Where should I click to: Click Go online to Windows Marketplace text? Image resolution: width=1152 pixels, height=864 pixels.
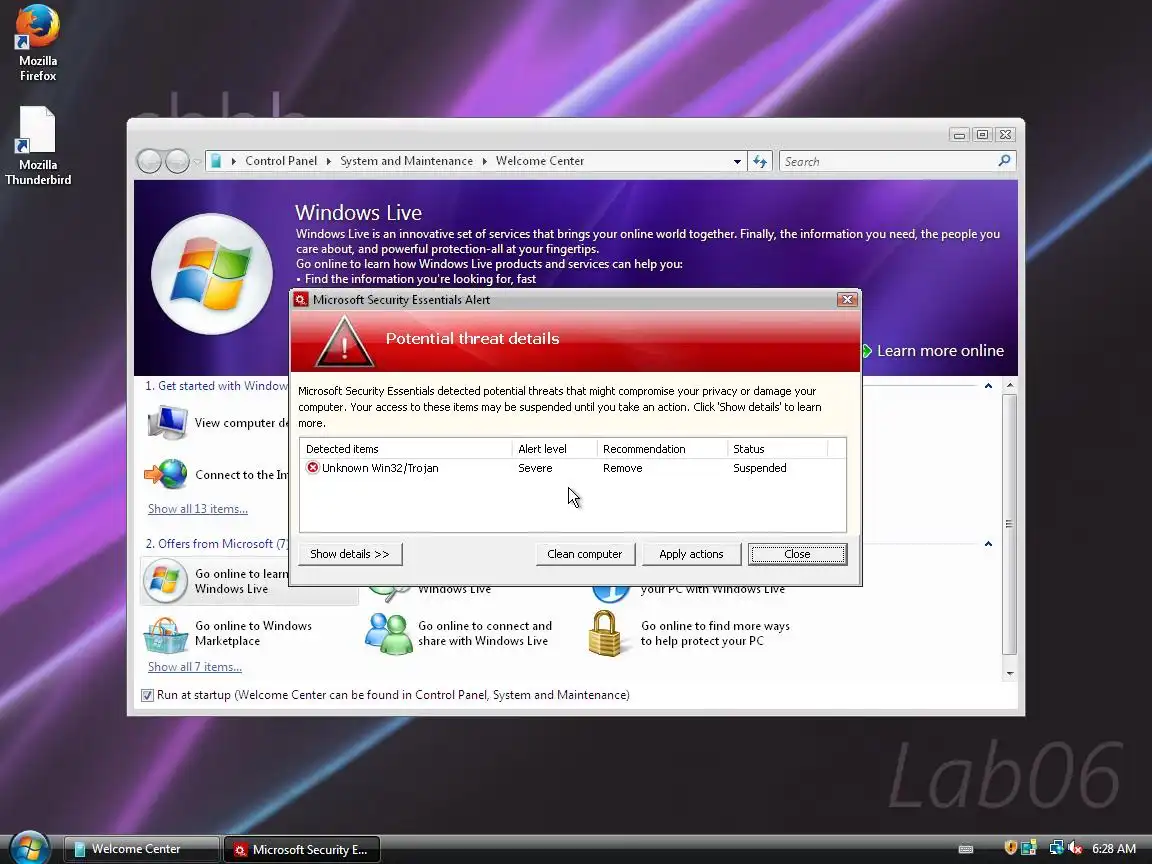click(x=253, y=633)
